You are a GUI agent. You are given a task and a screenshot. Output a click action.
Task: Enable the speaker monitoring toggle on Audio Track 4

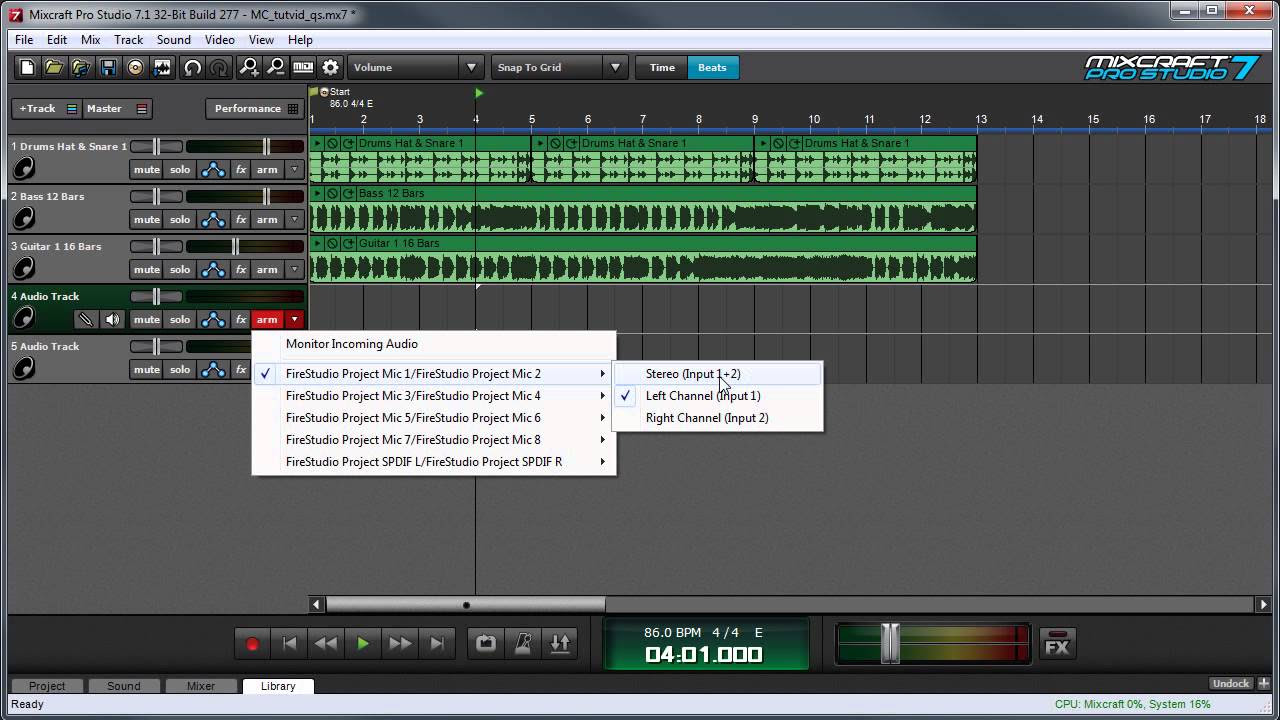[x=112, y=319]
